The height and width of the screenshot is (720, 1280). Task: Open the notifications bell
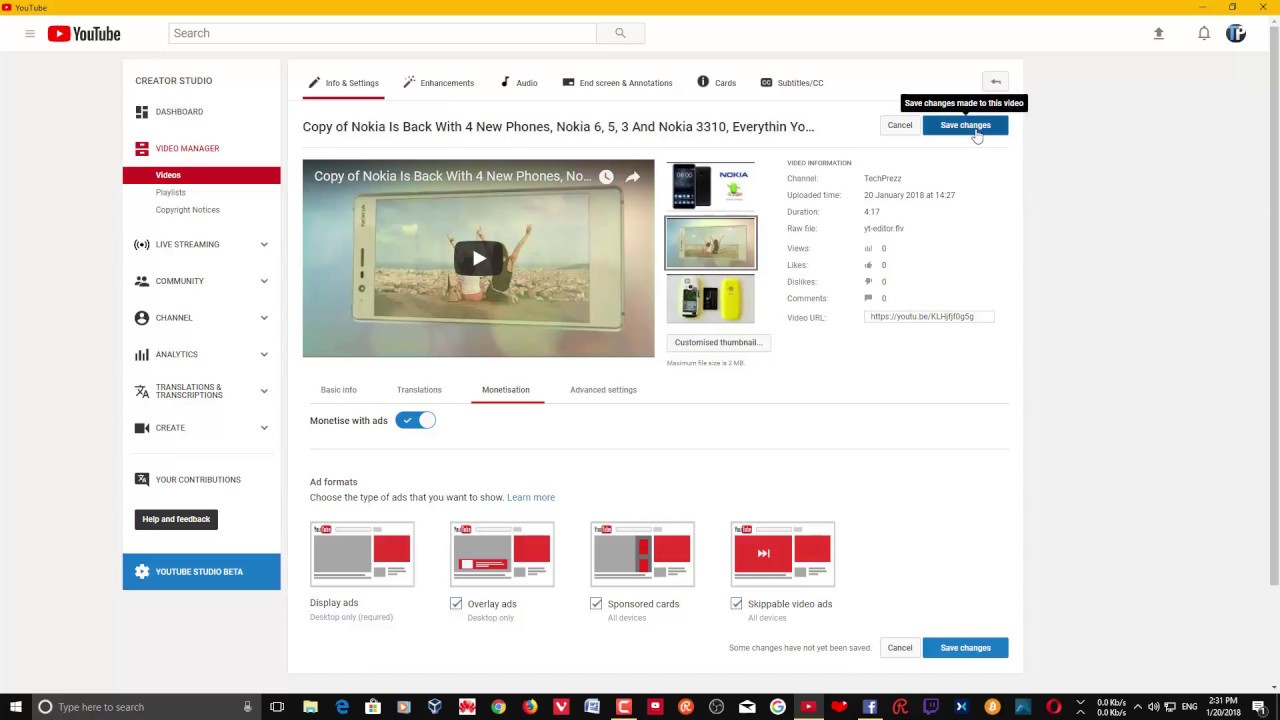click(1204, 34)
